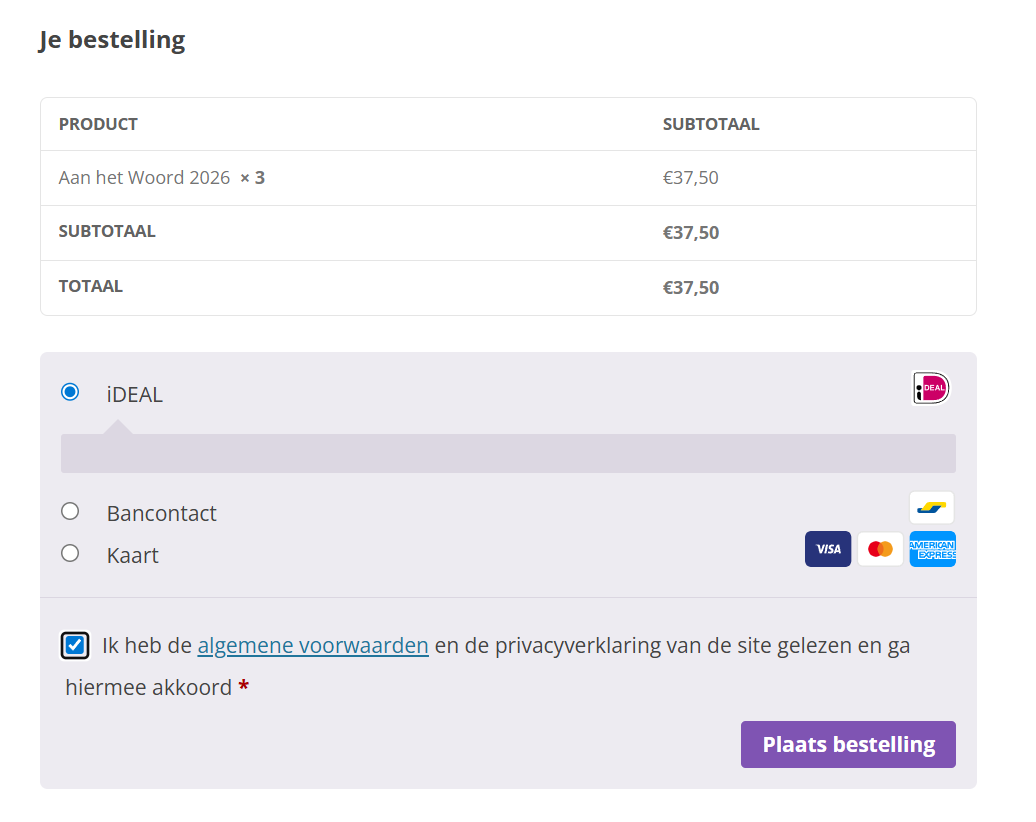
Task: Click the iDEAL payment logo icon
Action: tap(931, 388)
